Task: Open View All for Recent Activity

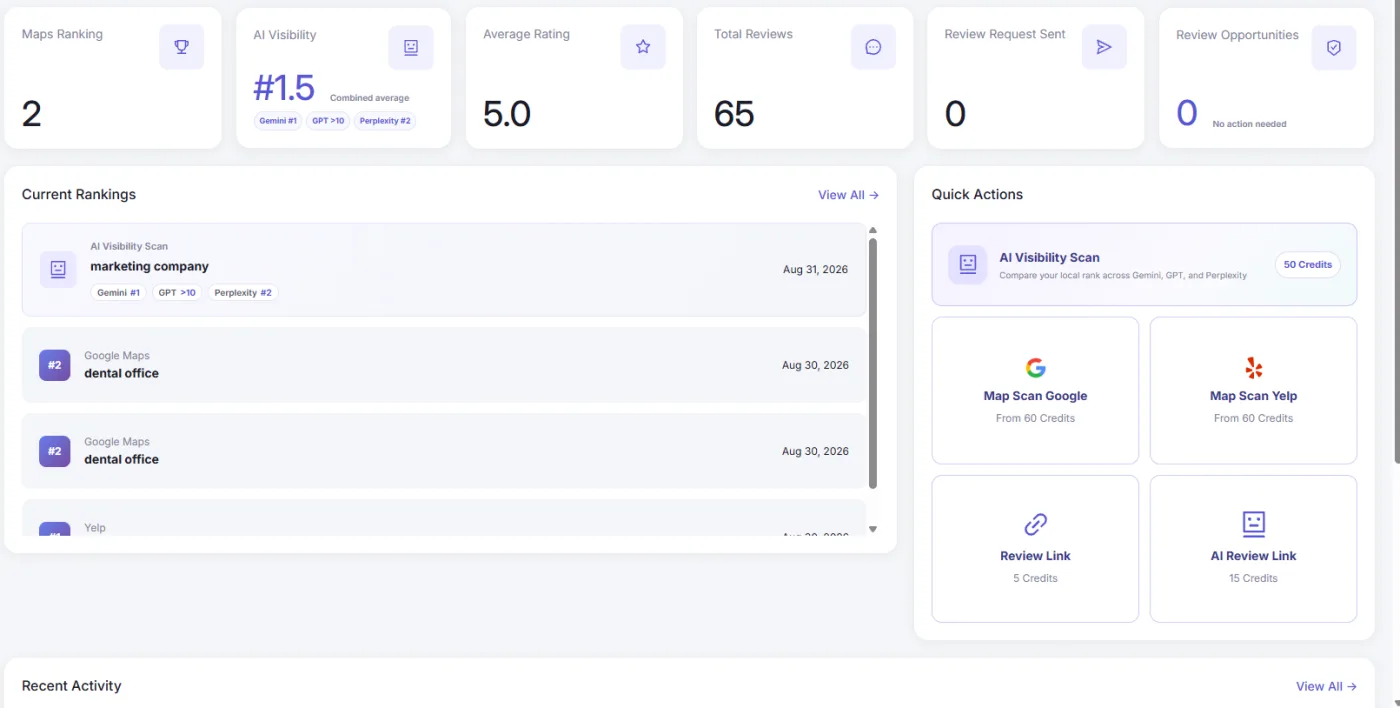Action: [x=1326, y=686]
